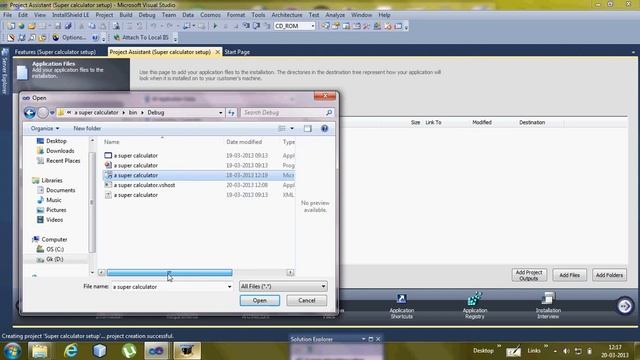
Task: Open Internet Explorer from the taskbar
Action: tap(71, 351)
